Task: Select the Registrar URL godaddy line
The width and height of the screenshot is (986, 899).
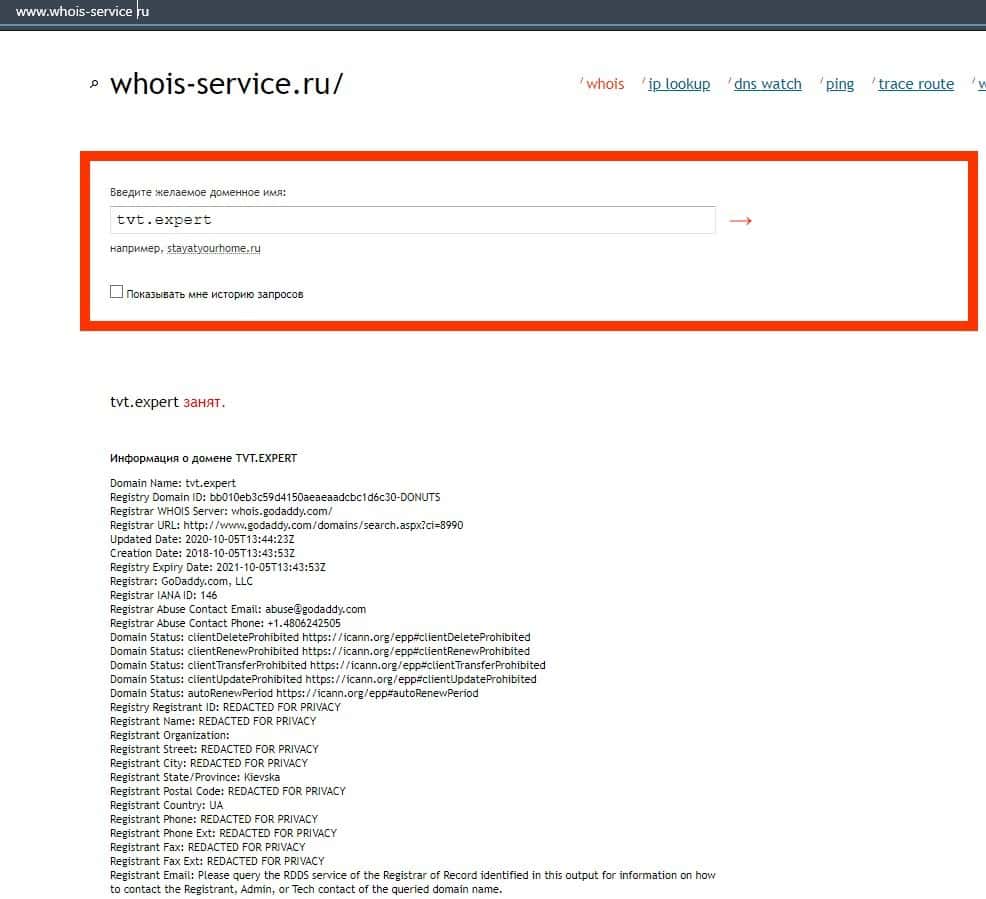Action: pyautogui.click(x=287, y=525)
